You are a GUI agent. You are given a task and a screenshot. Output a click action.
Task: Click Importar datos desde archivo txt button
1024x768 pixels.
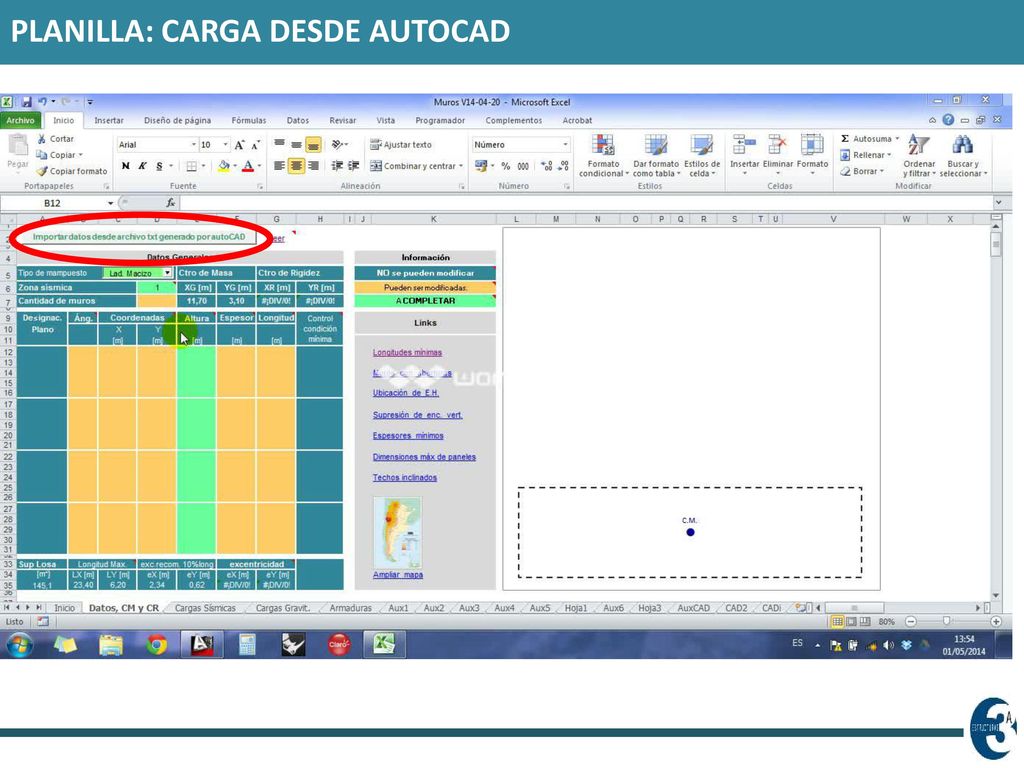(139, 236)
